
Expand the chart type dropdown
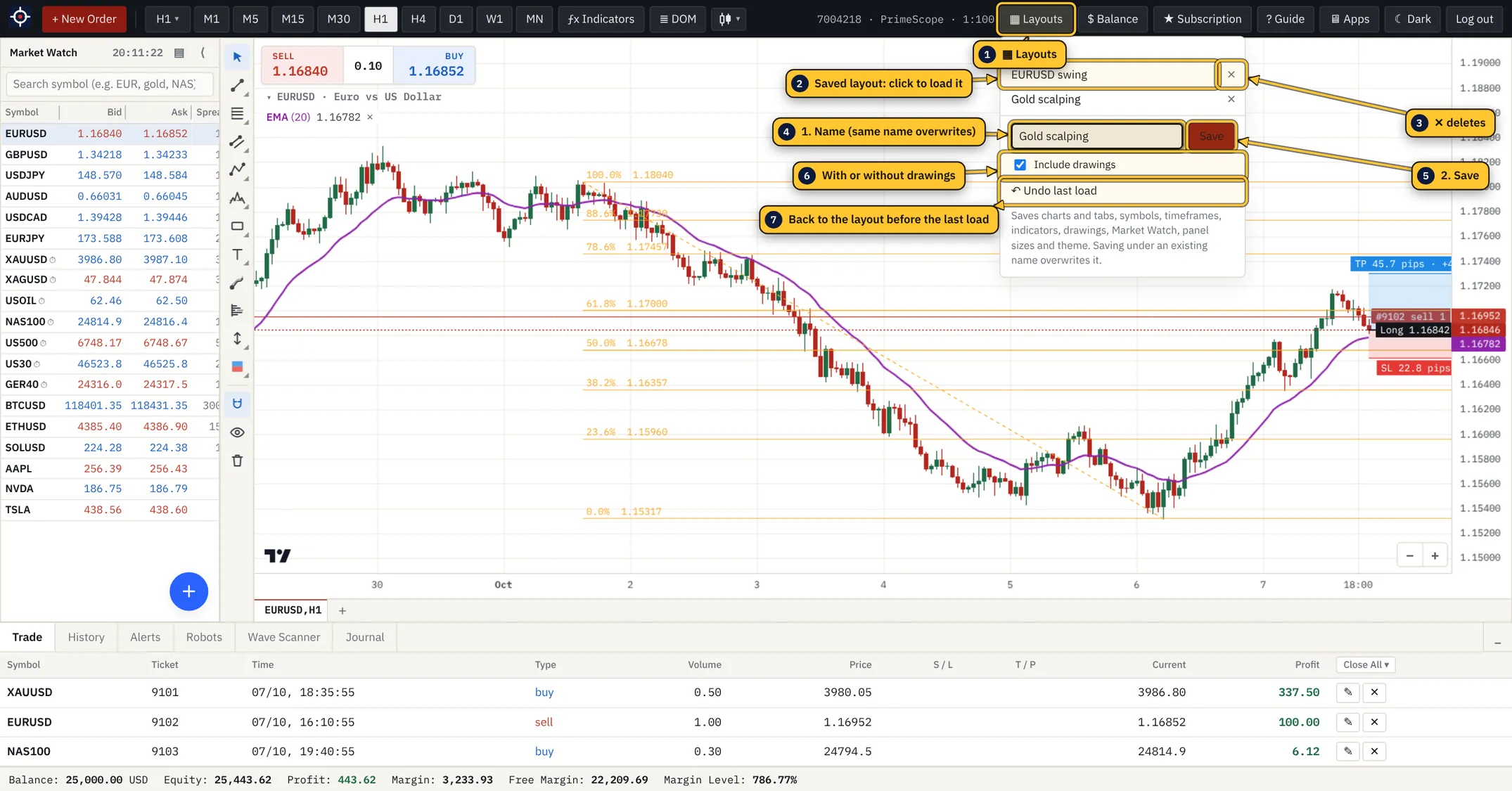[x=729, y=19]
